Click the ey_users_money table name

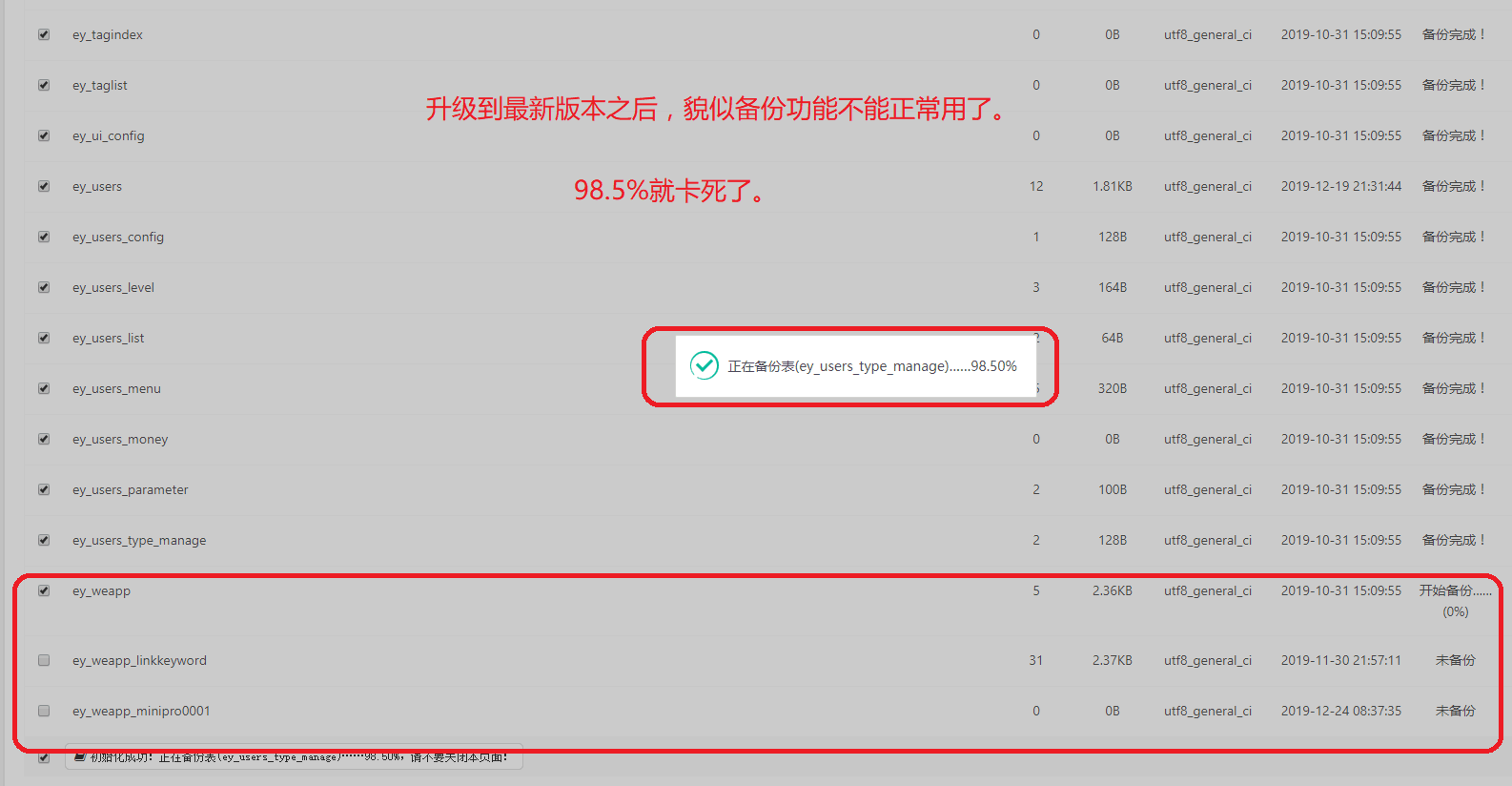[120, 440]
